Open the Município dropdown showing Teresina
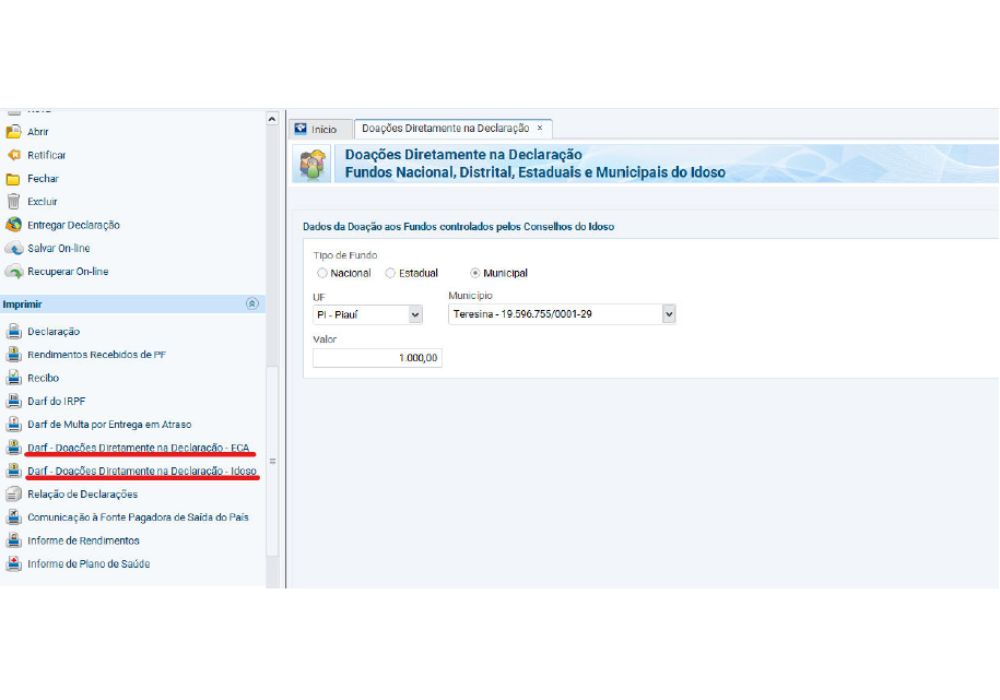This screenshot has width=1000, height=700. pyautogui.click(x=668, y=313)
